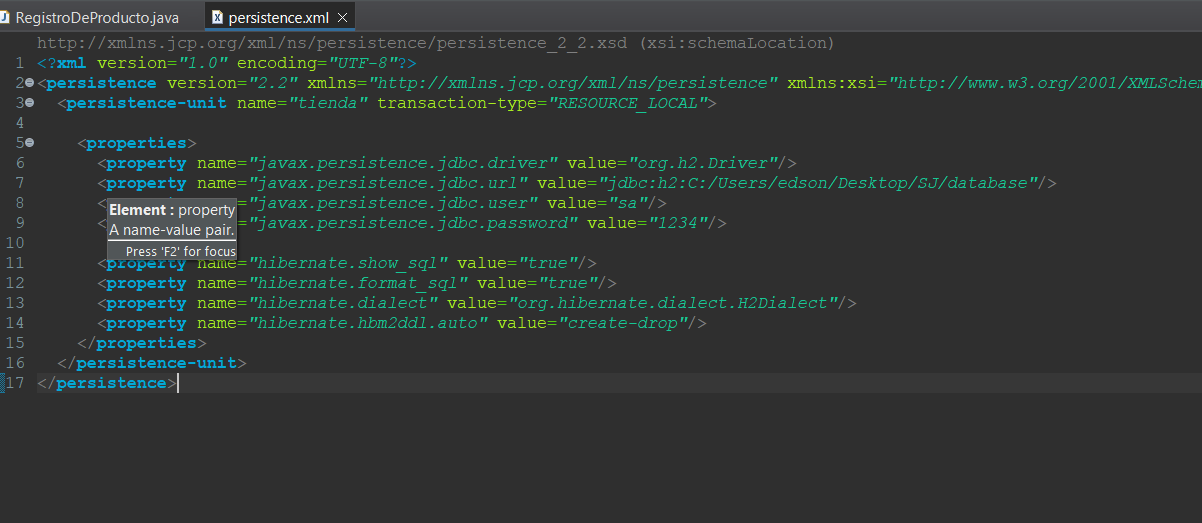Click the "hibernate.hbm2ddl.auto" name value

click(x=368, y=323)
